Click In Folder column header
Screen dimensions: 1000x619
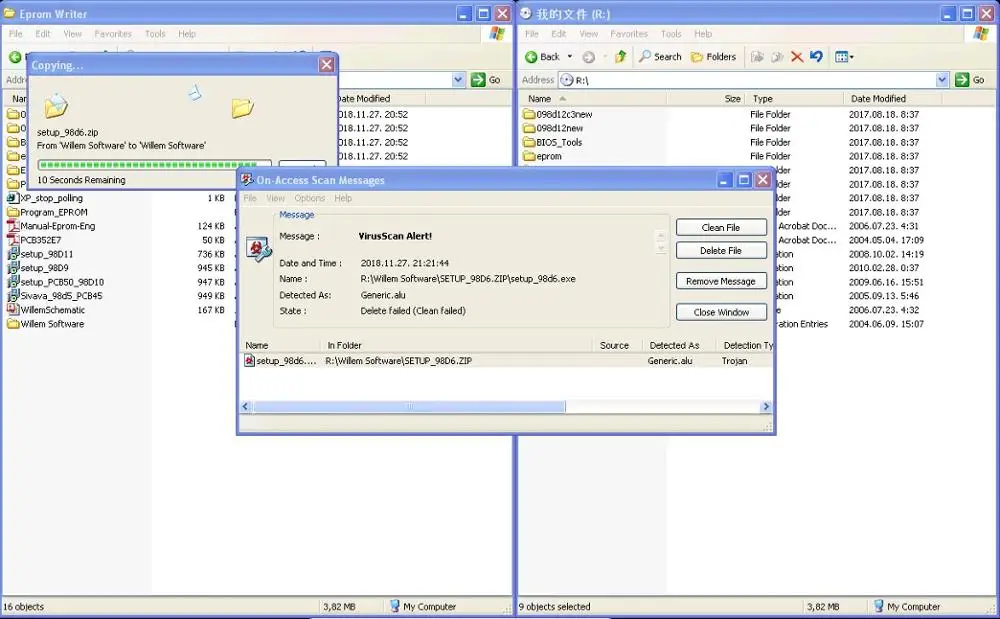(x=344, y=346)
